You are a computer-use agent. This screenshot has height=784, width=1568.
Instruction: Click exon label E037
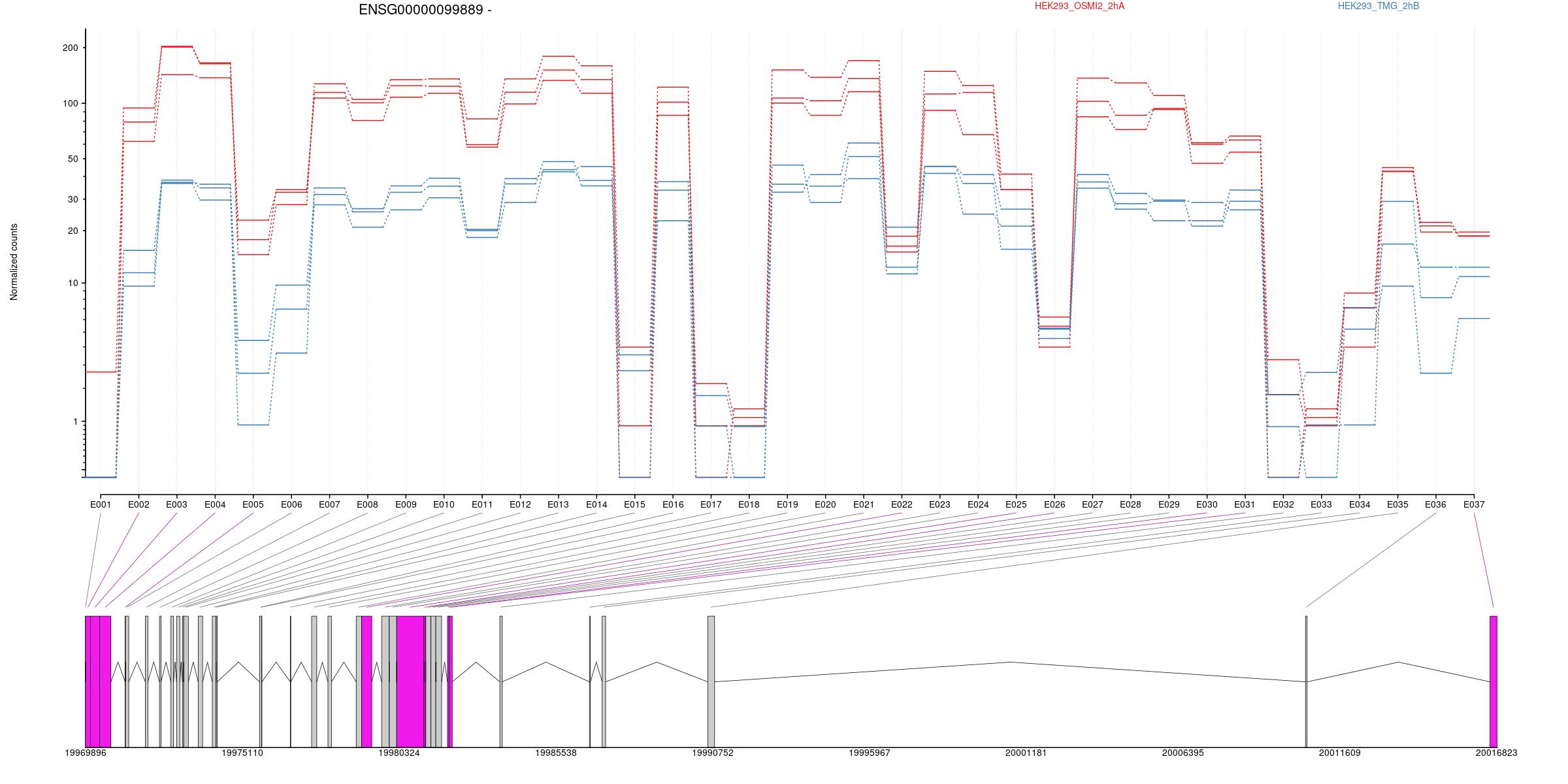click(1474, 504)
